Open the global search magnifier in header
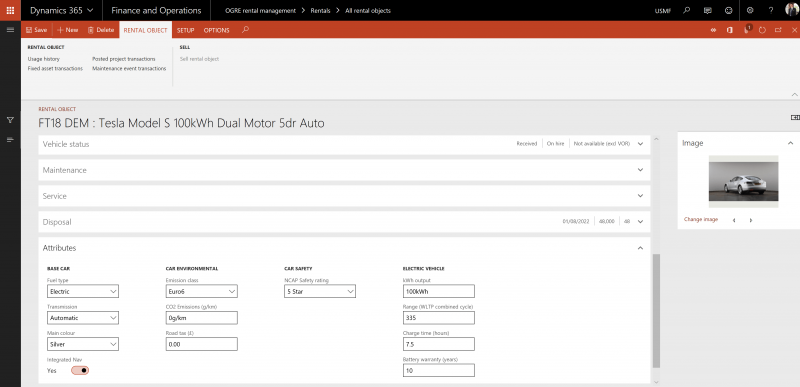The height and width of the screenshot is (387, 800). [x=687, y=10]
